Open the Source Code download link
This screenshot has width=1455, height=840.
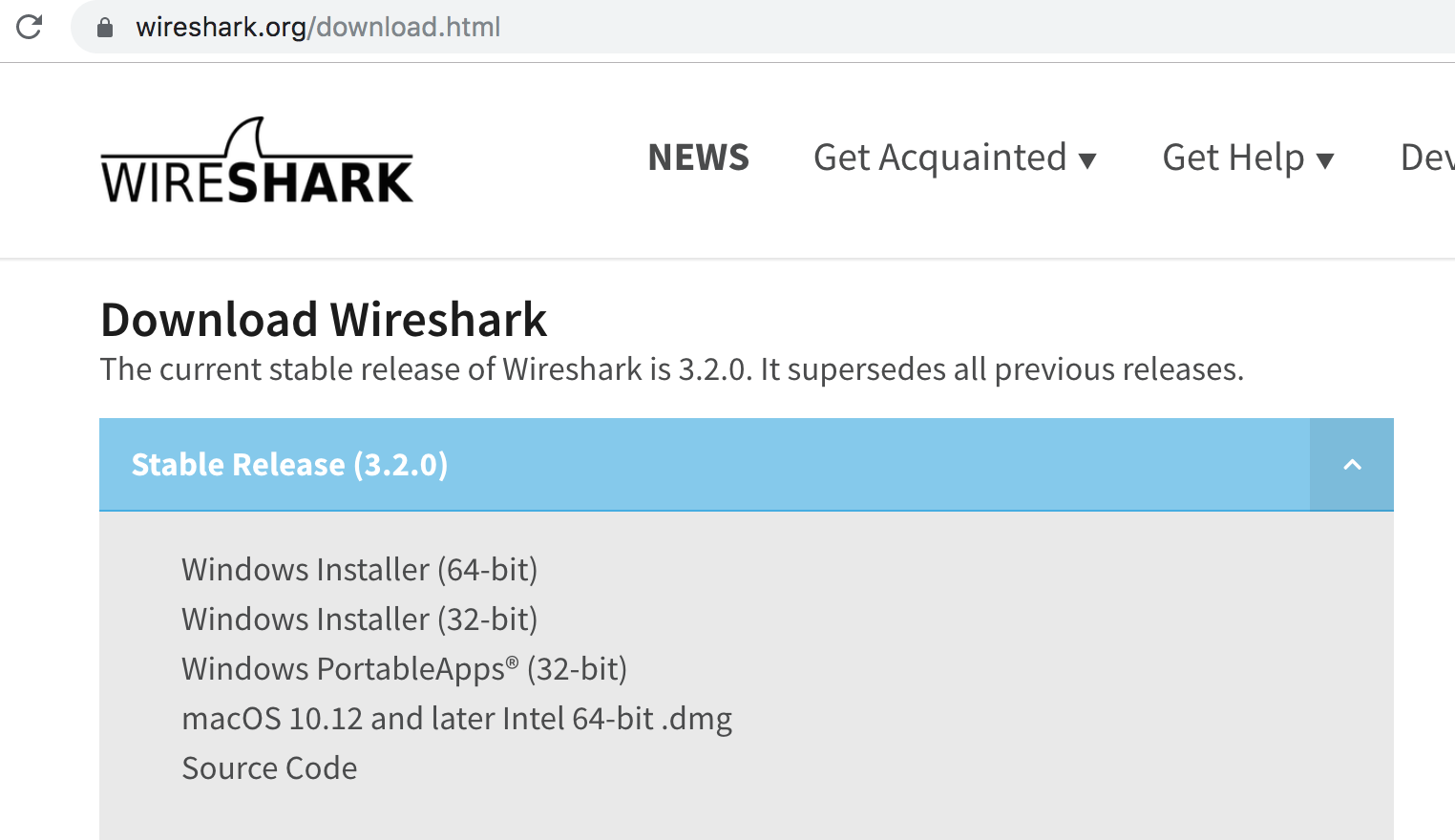(x=269, y=768)
